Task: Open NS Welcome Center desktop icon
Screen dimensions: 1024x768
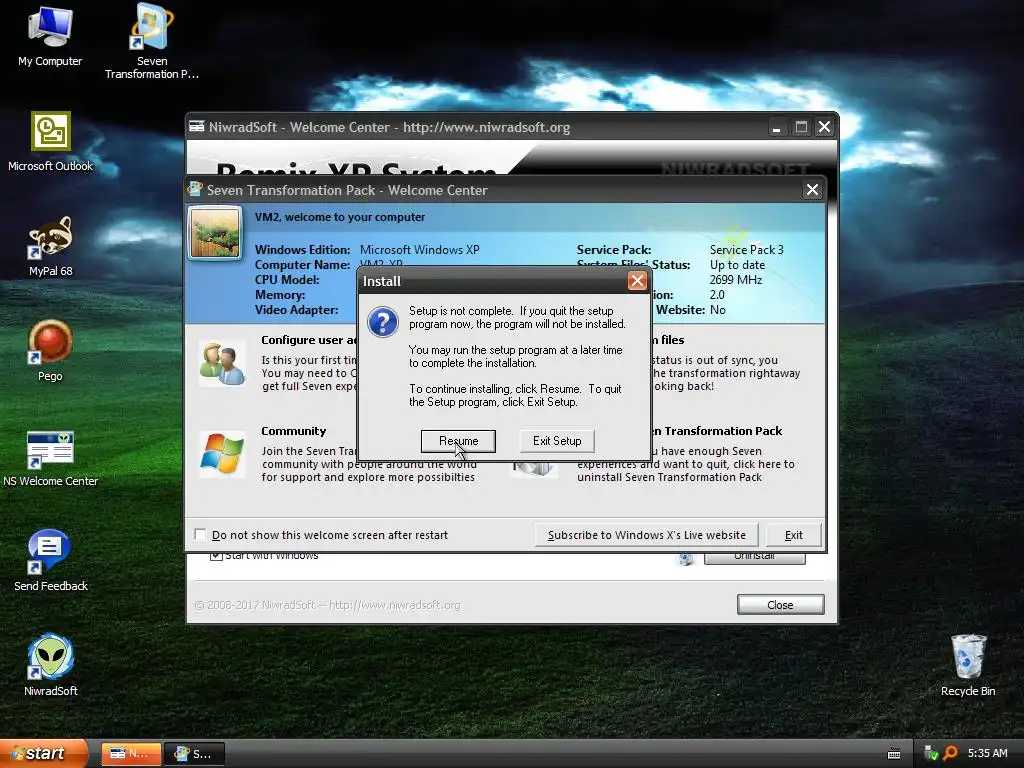Action: pyautogui.click(x=50, y=459)
